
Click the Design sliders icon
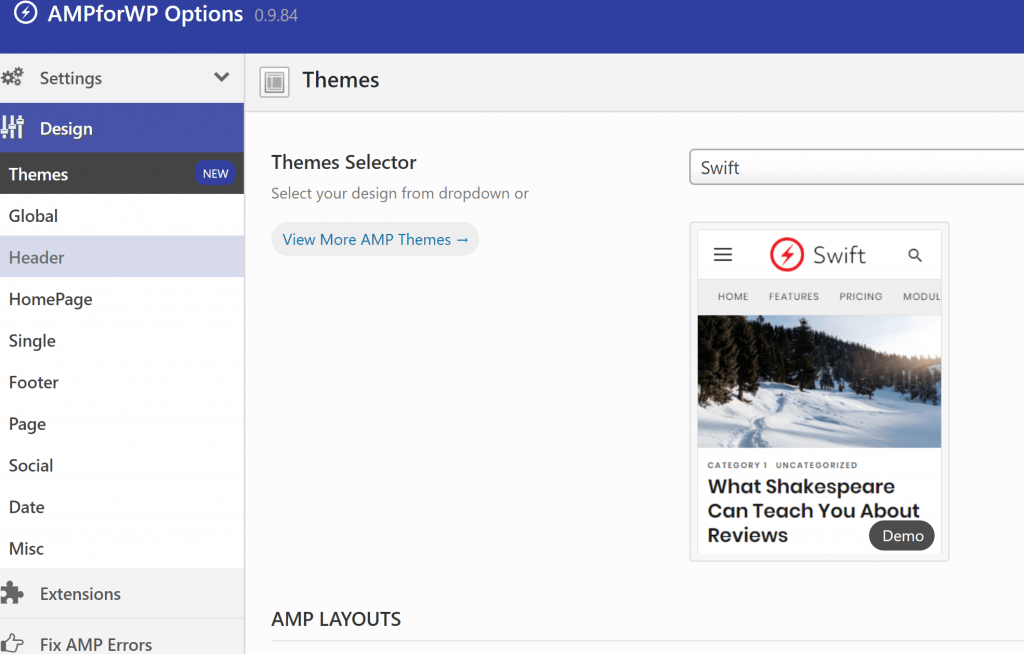pyautogui.click(x=12, y=127)
